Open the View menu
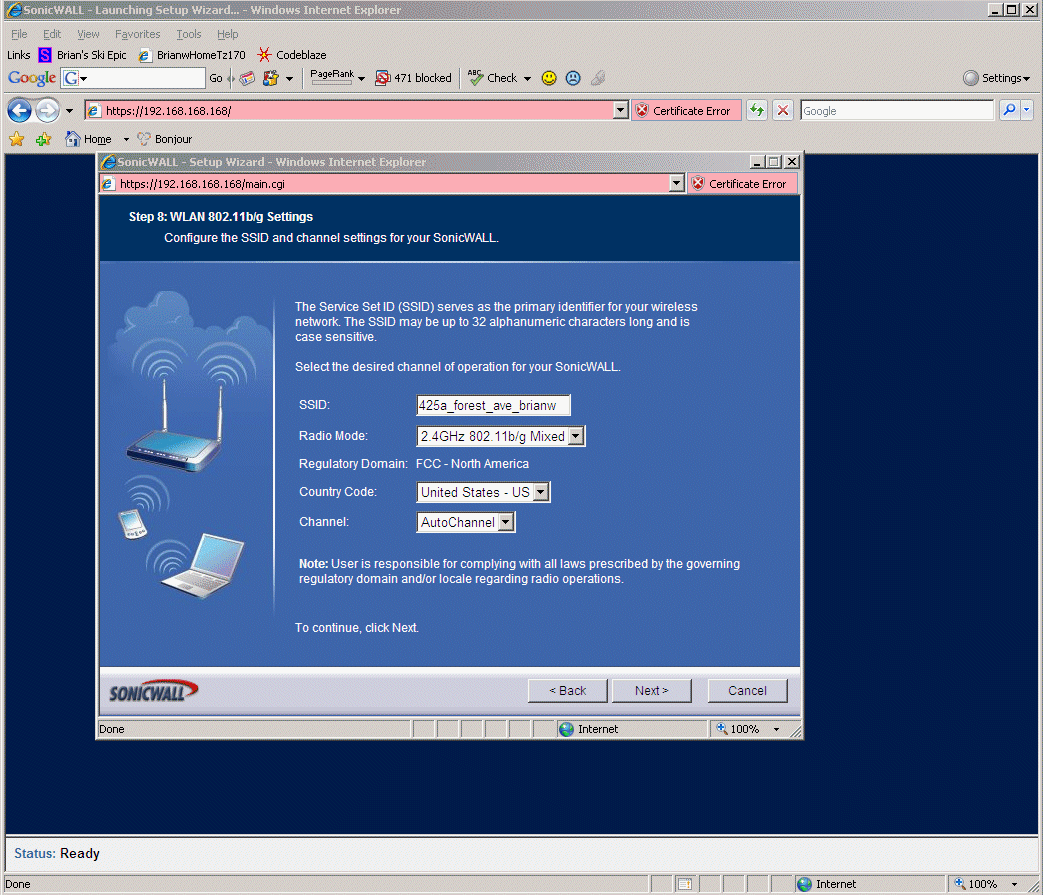 [88, 34]
